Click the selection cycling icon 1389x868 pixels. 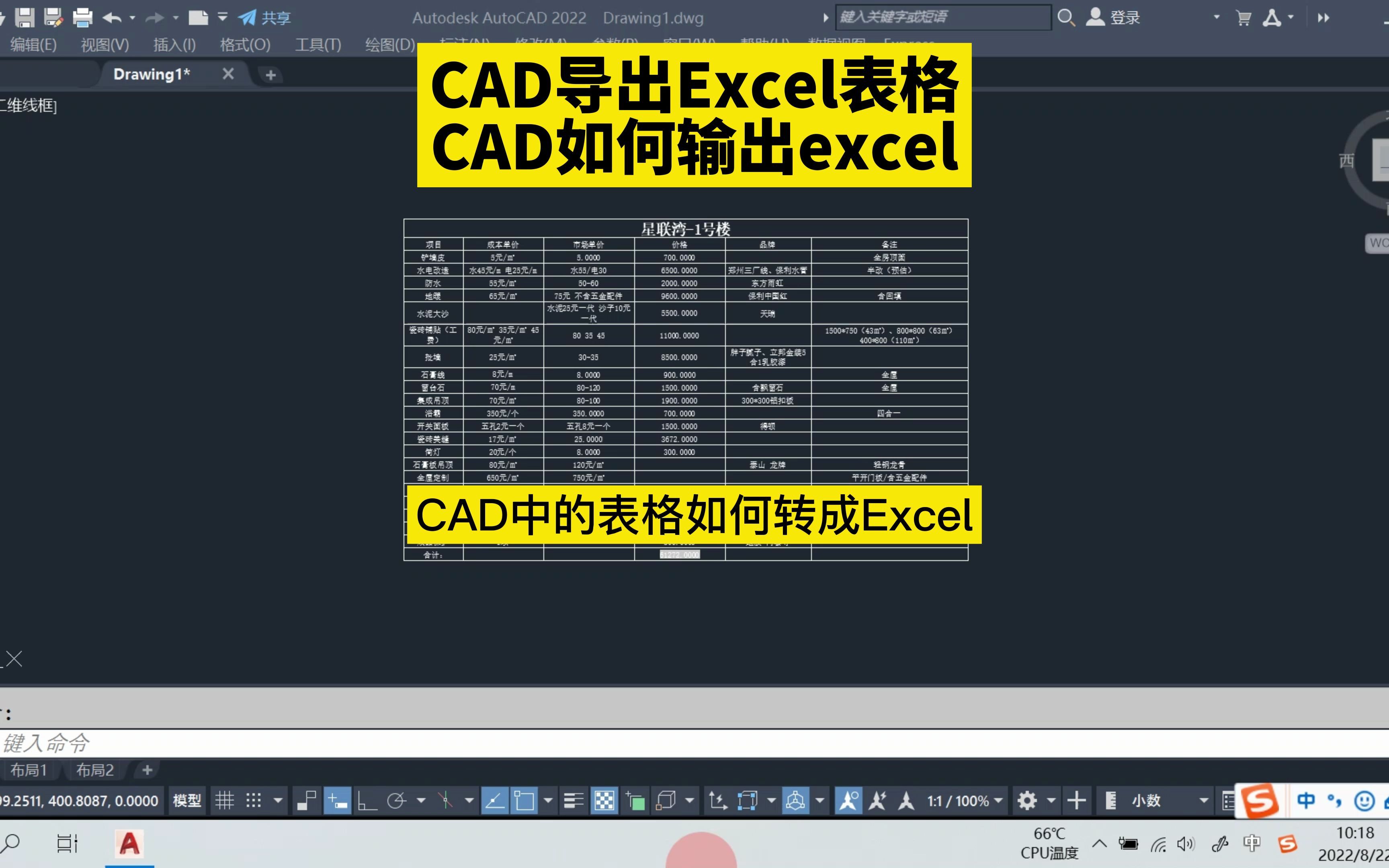click(635, 800)
